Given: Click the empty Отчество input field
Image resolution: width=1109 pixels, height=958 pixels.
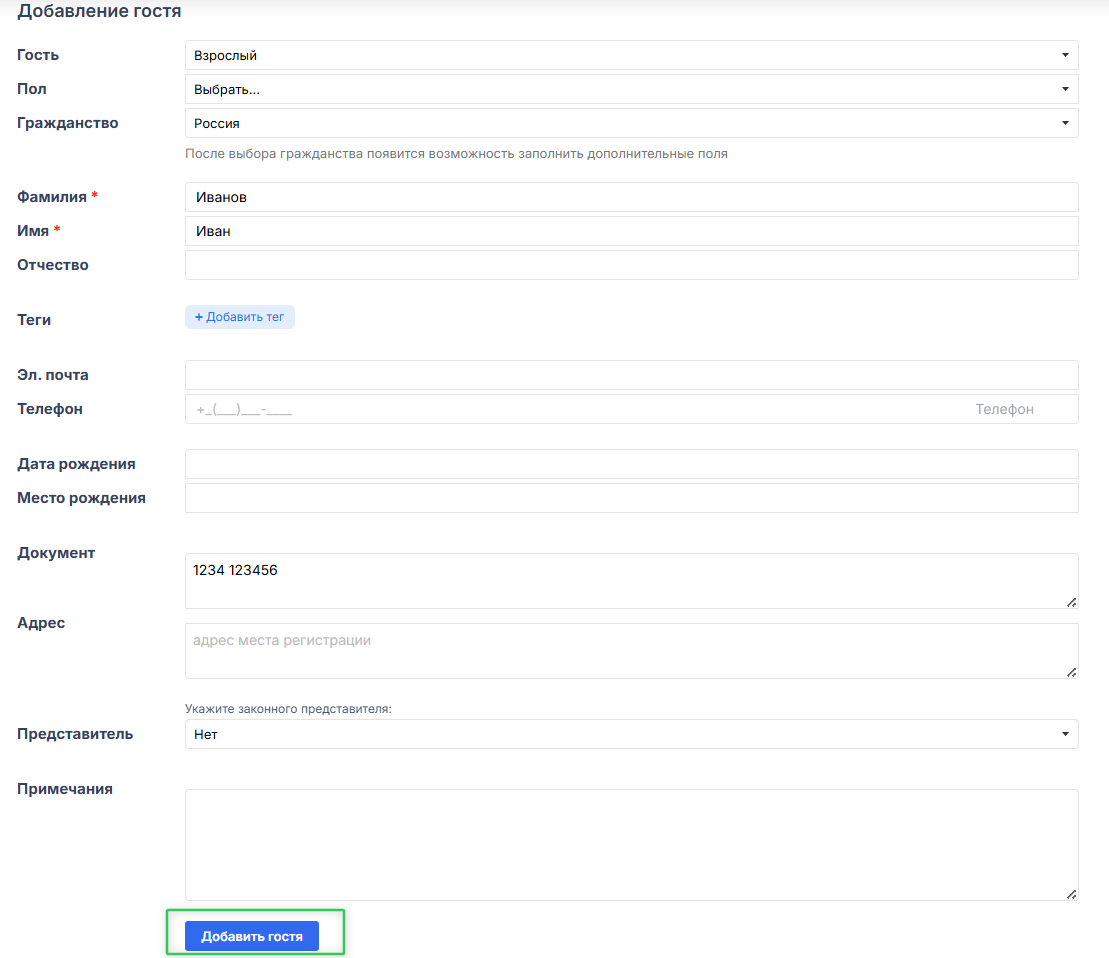Looking at the screenshot, I should [631, 265].
